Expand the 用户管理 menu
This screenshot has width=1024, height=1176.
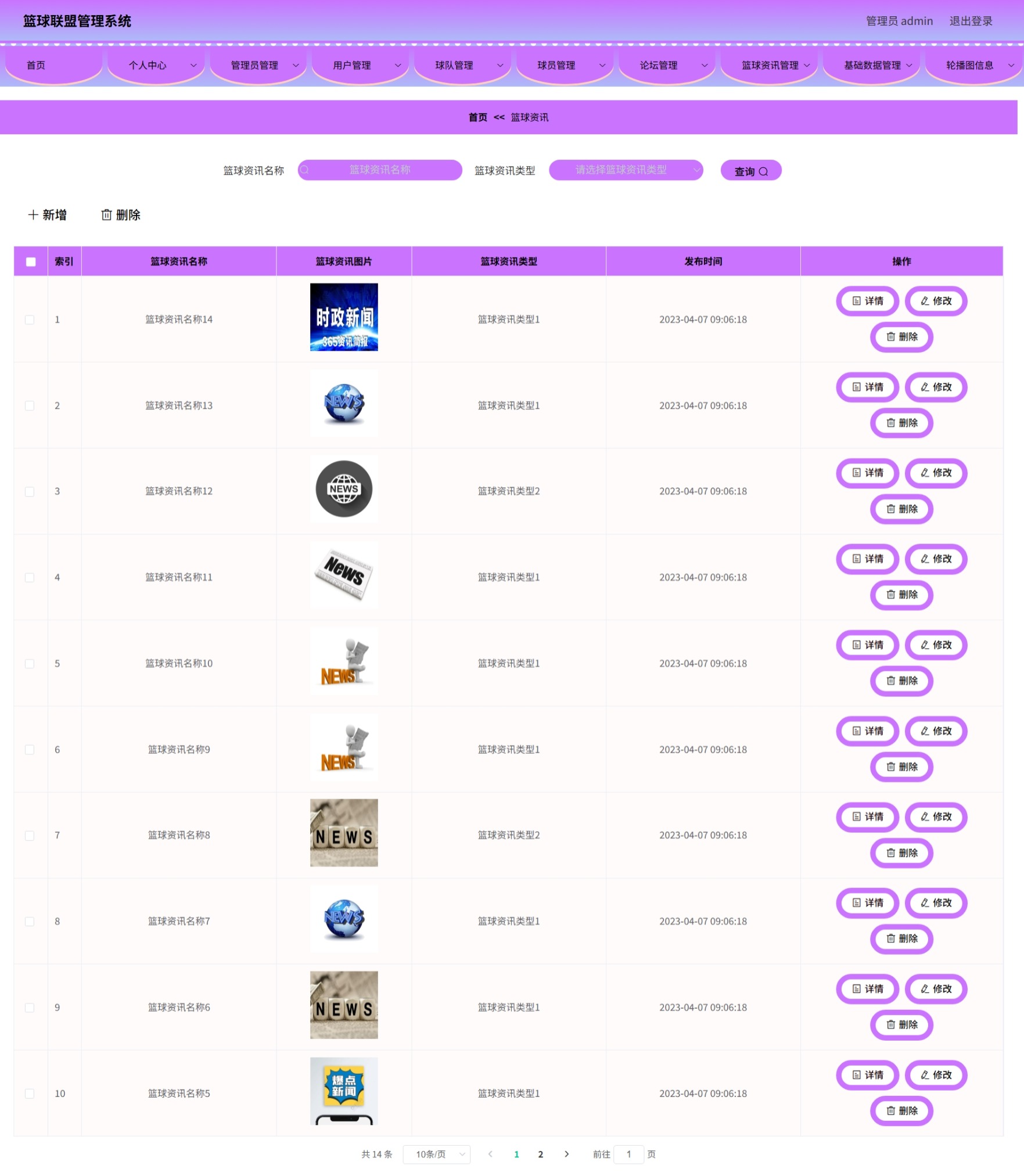click(x=360, y=65)
